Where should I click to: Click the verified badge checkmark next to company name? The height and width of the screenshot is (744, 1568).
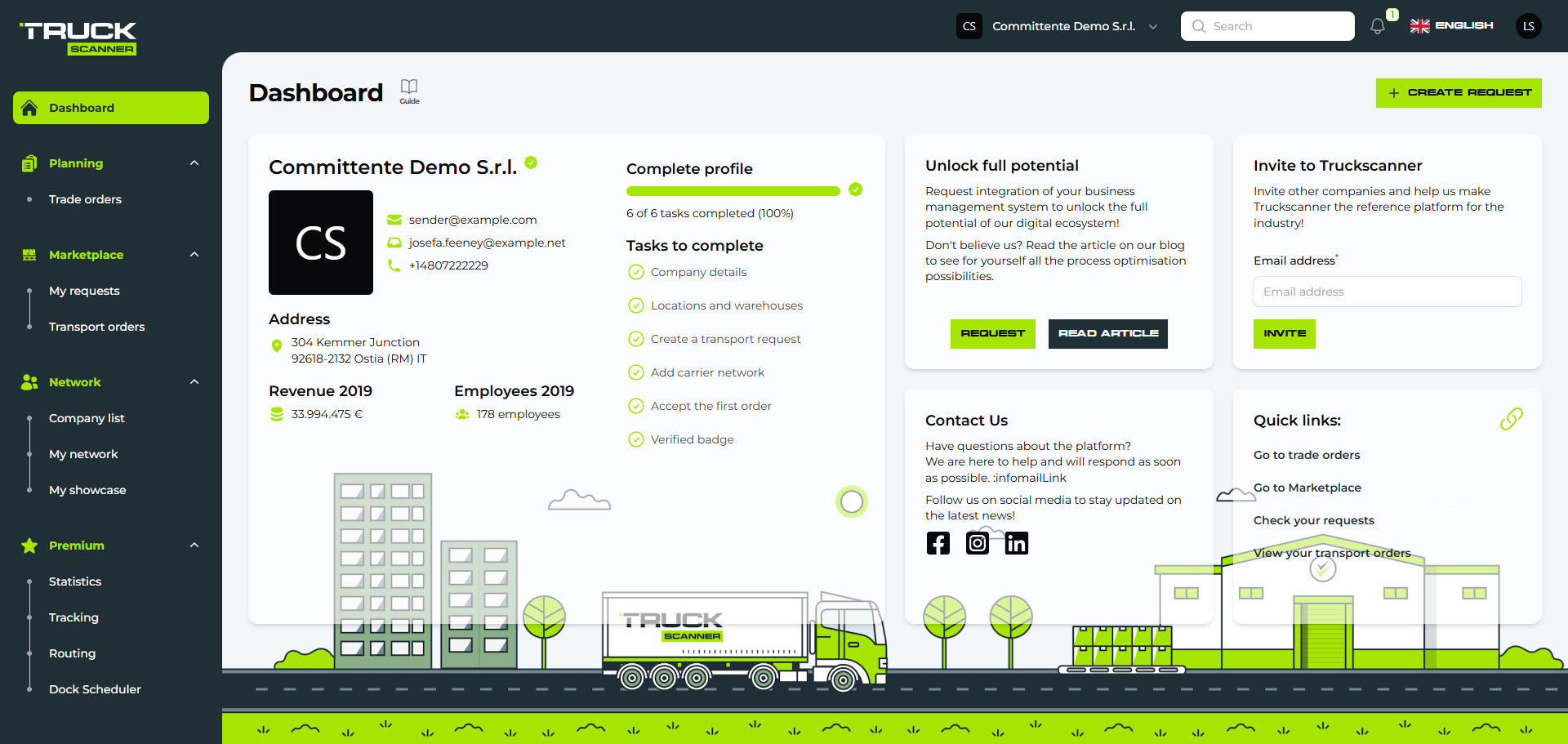pyautogui.click(x=531, y=163)
